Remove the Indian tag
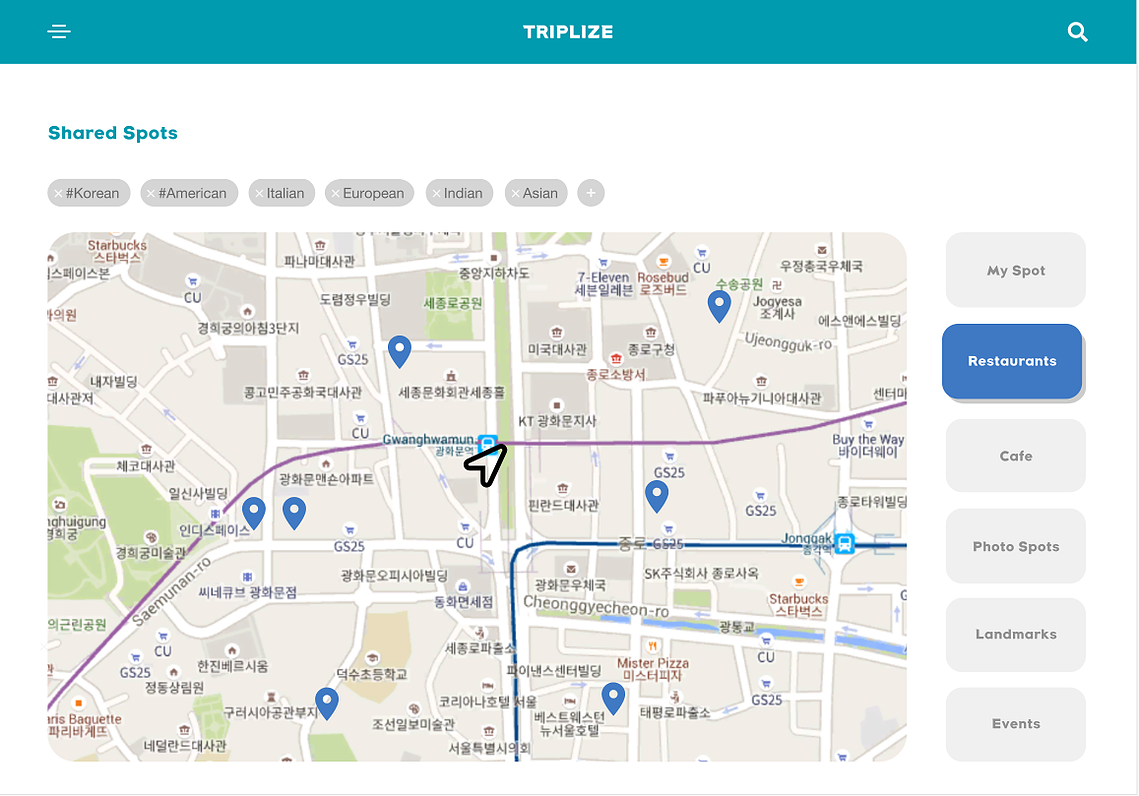This screenshot has height=796, width=1139. coord(436,193)
